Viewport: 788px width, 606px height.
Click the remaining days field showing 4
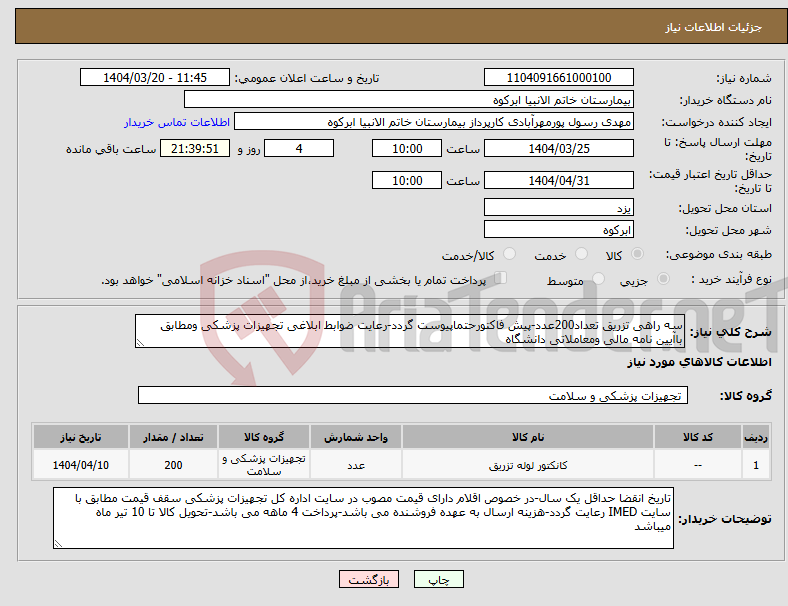point(299,149)
